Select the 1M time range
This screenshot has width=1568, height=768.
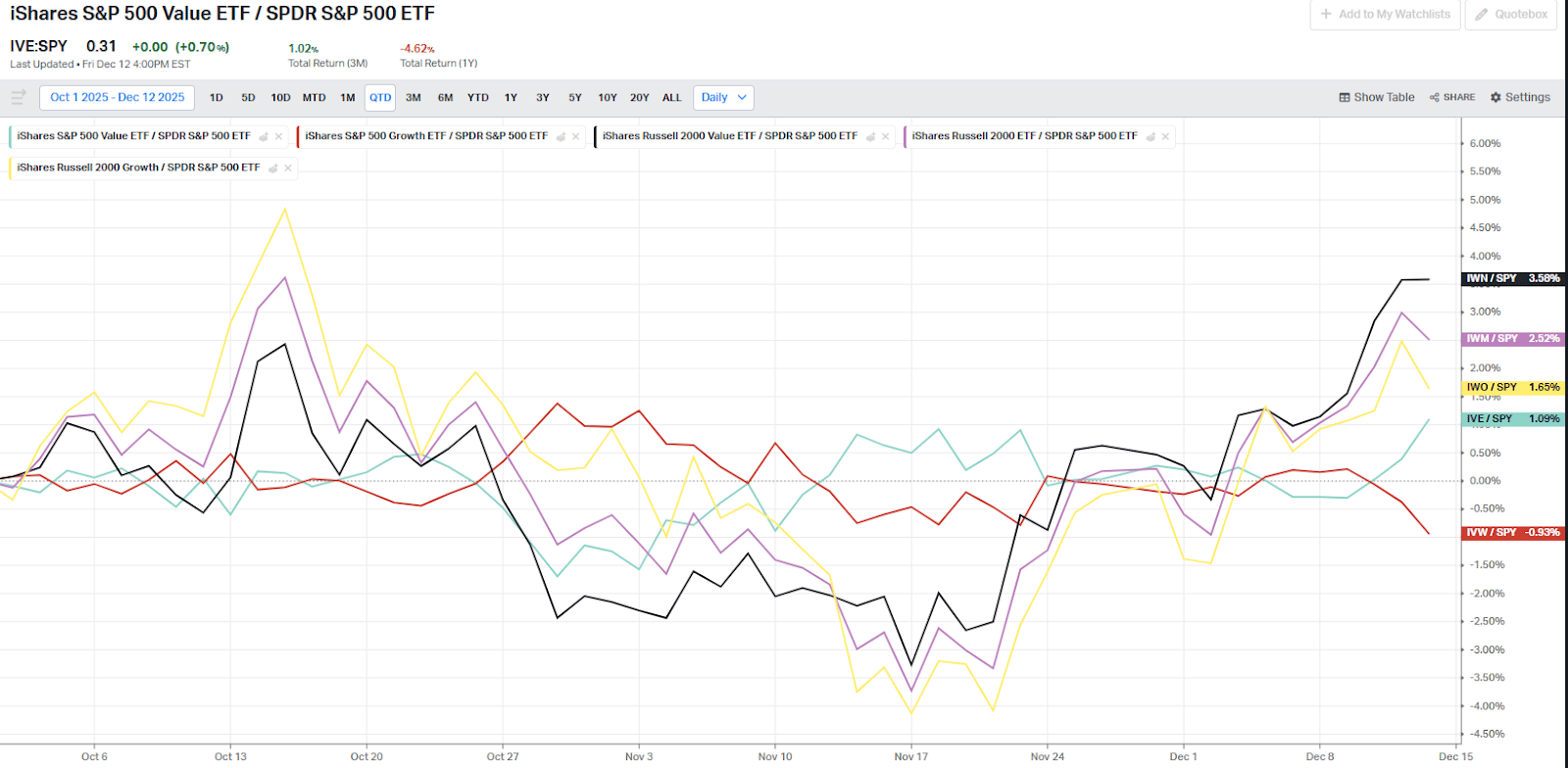tap(348, 98)
